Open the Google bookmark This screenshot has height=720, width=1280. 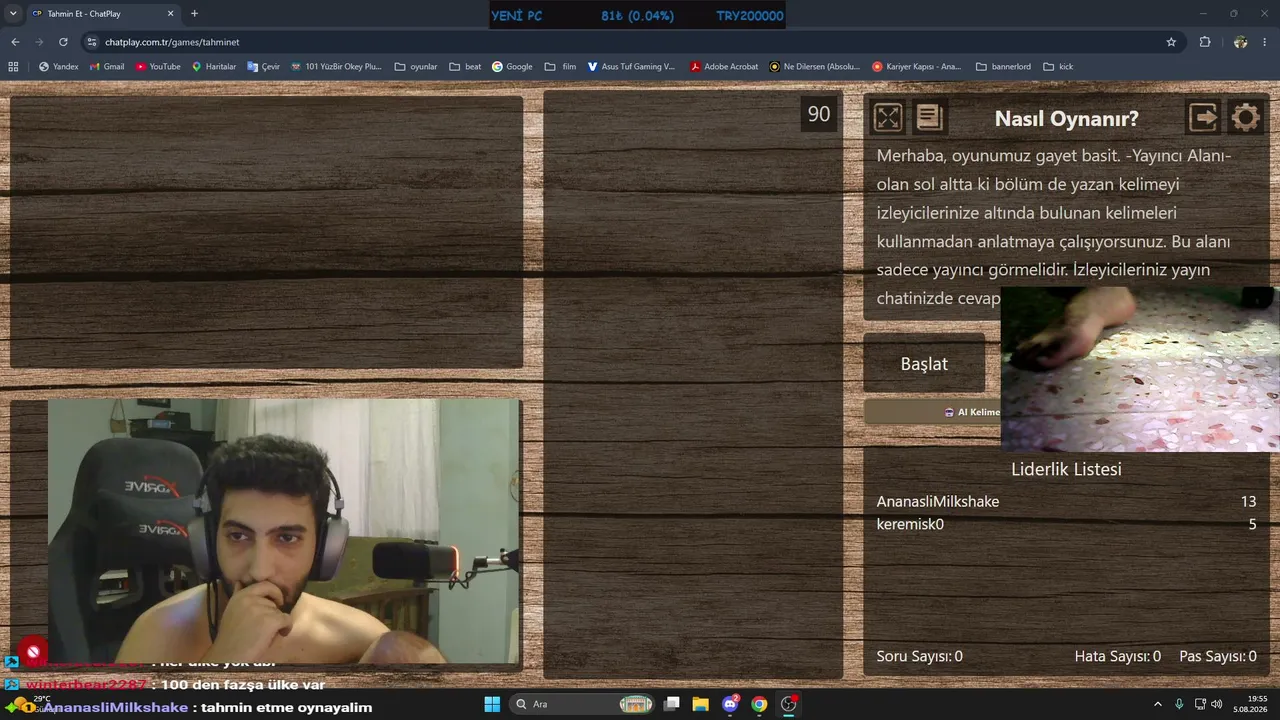click(x=512, y=67)
